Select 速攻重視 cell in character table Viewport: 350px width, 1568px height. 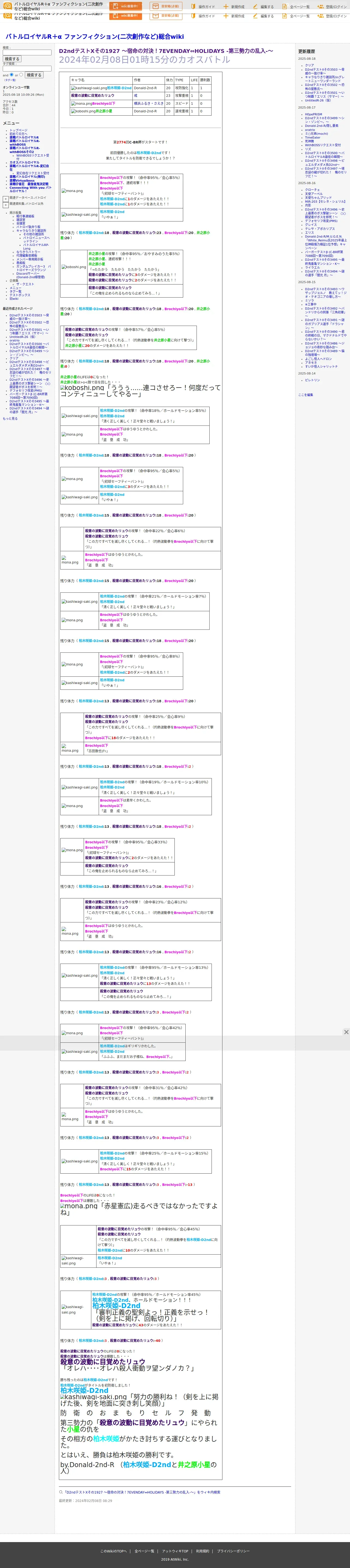pyautogui.click(x=181, y=111)
